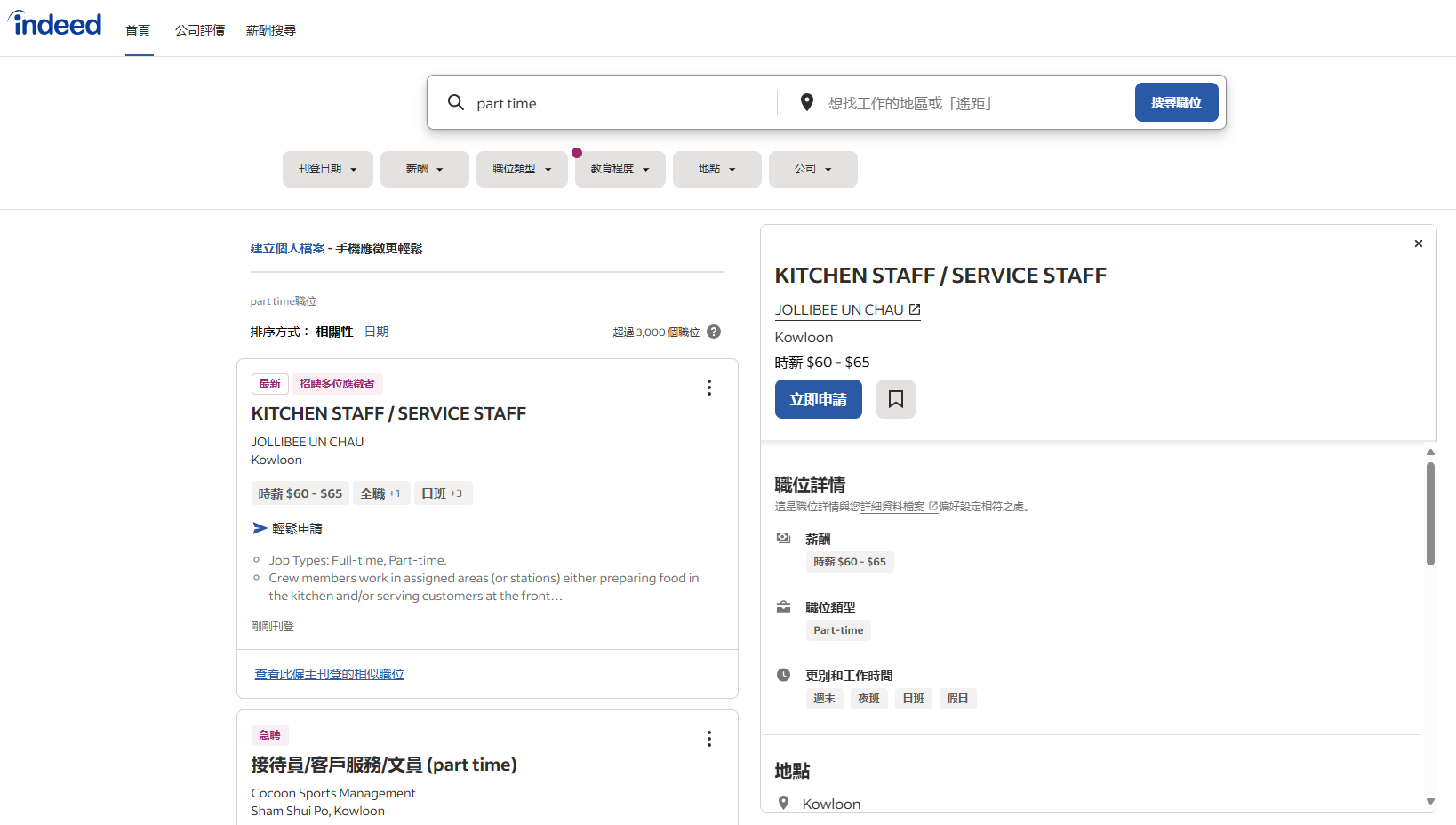
Task: Open the job count help question icon
Action: coord(714,332)
